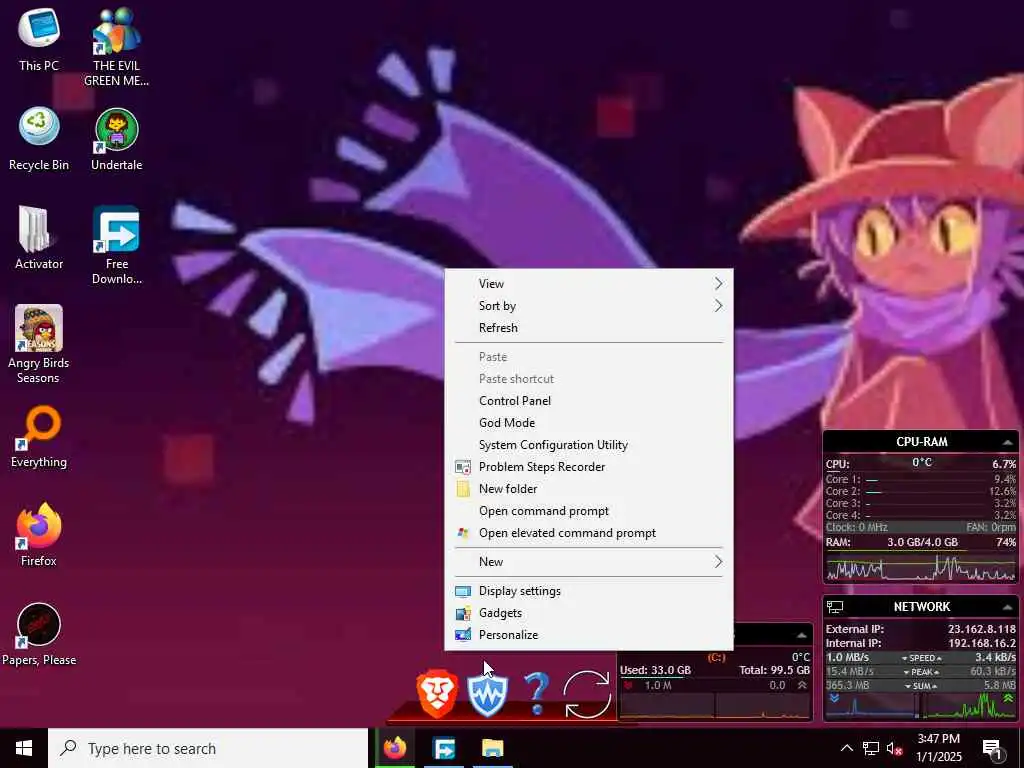Select God Mode in context menu

click(x=588, y=423)
